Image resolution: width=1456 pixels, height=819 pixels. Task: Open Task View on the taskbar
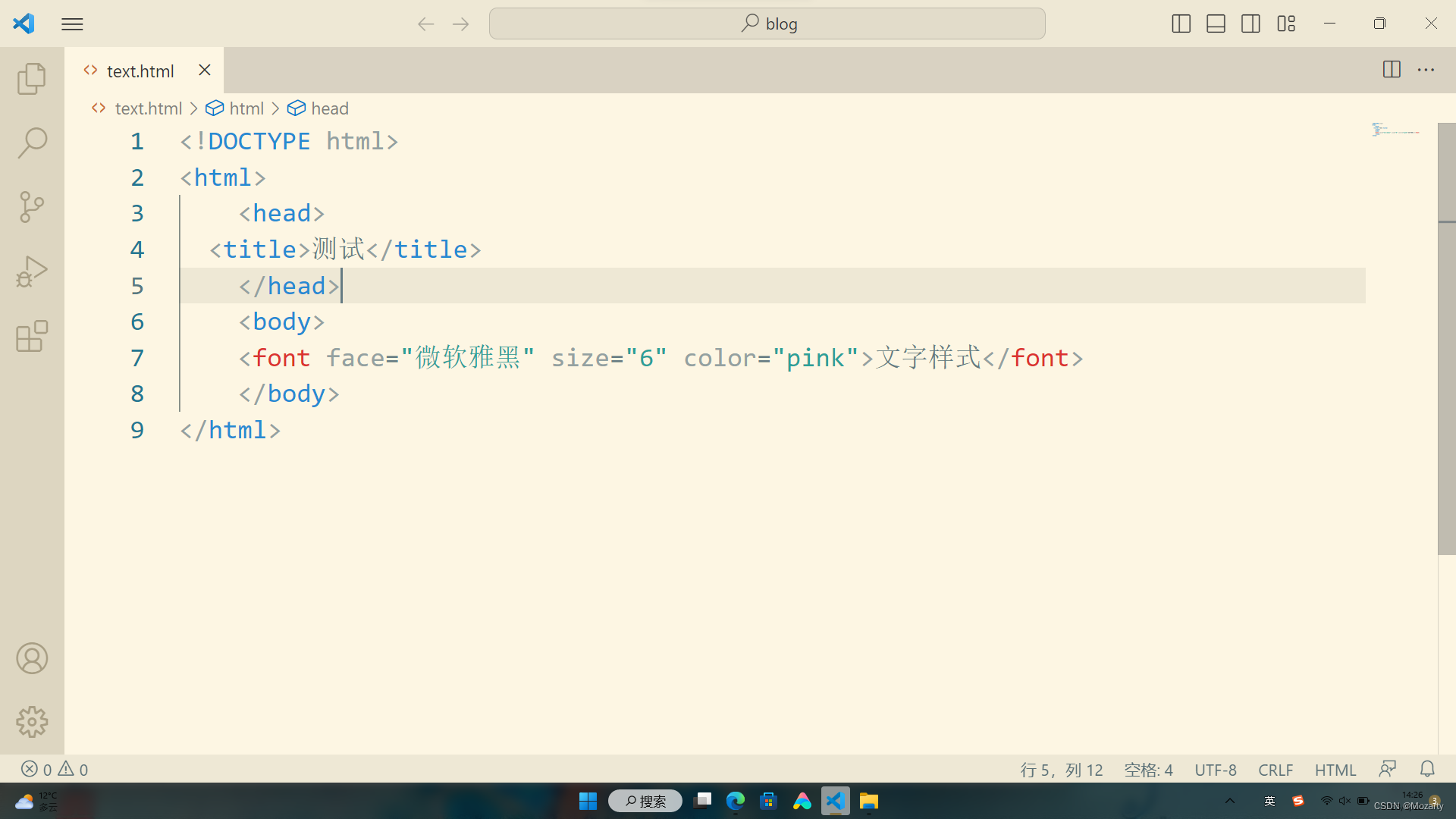pyautogui.click(x=703, y=801)
